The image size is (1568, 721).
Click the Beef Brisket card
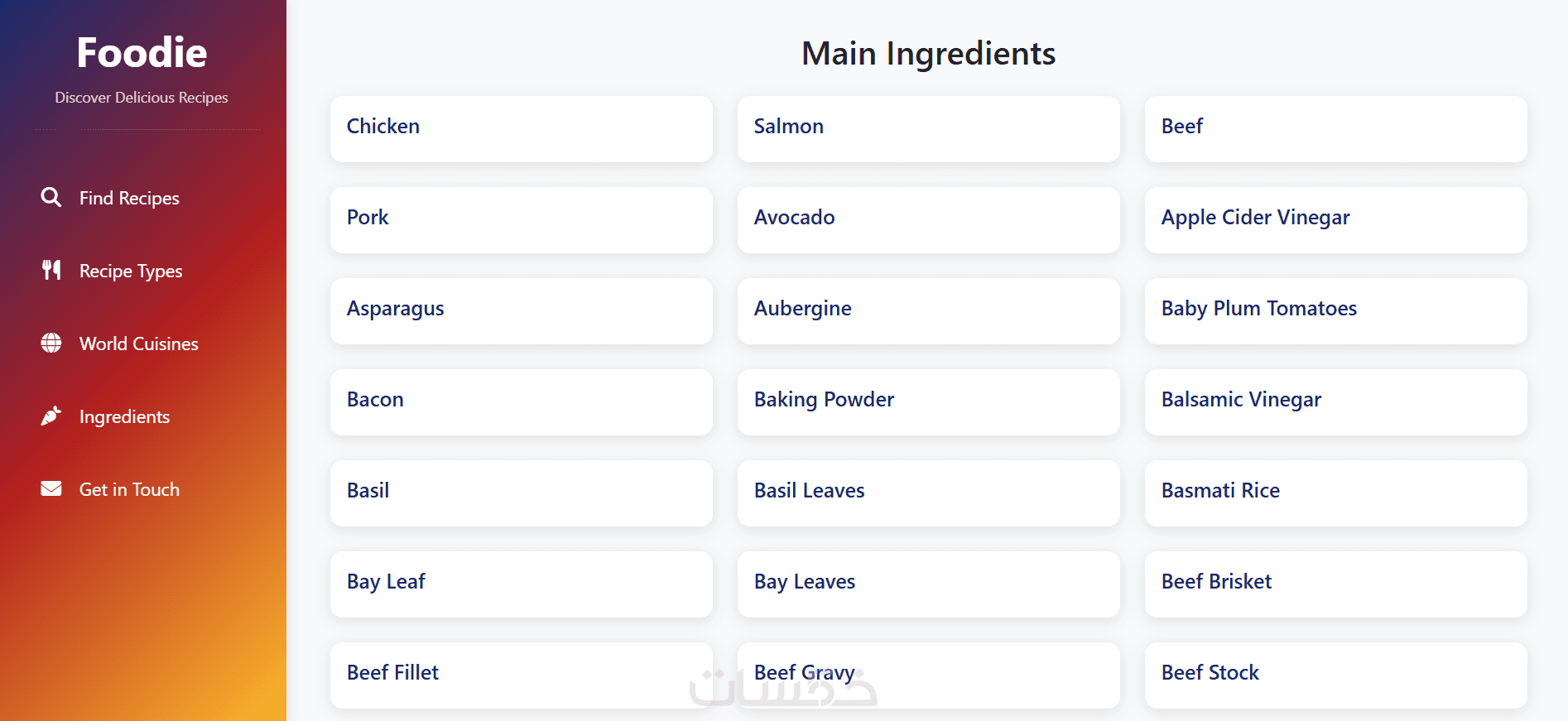[1335, 584]
